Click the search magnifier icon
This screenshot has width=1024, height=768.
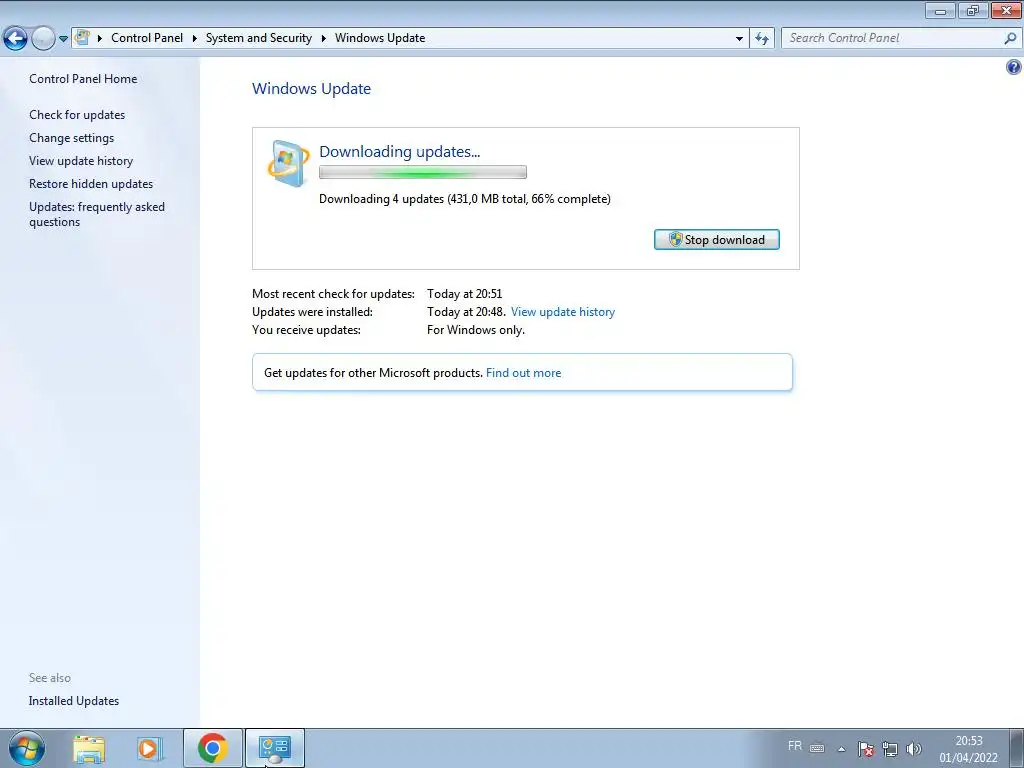pos(1010,38)
